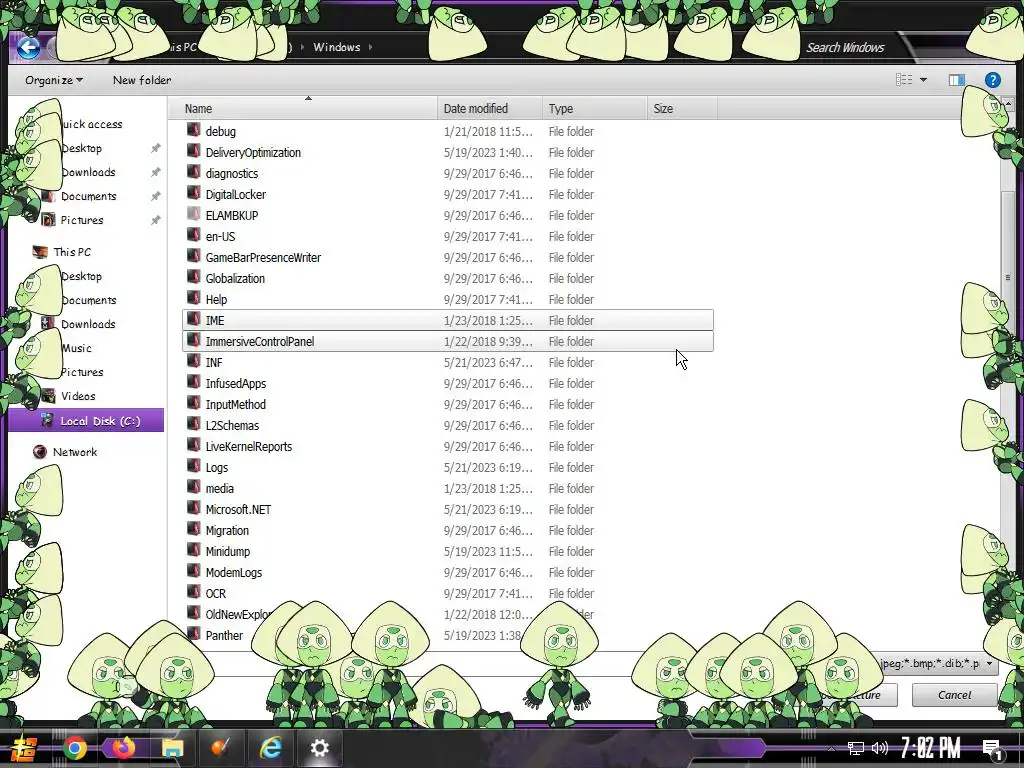Open the help question mark icon
Screen dimensions: 1024x768
click(993, 80)
